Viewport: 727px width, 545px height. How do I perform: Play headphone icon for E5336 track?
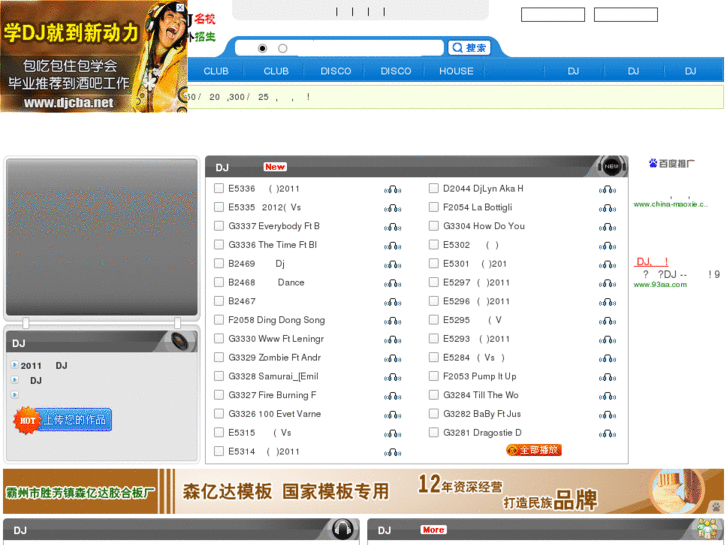pyautogui.click(x=392, y=190)
